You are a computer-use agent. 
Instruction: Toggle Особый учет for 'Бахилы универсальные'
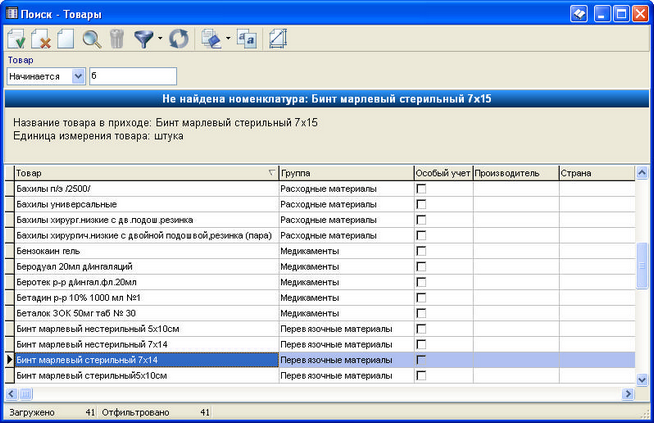click(x=421, y=204)
